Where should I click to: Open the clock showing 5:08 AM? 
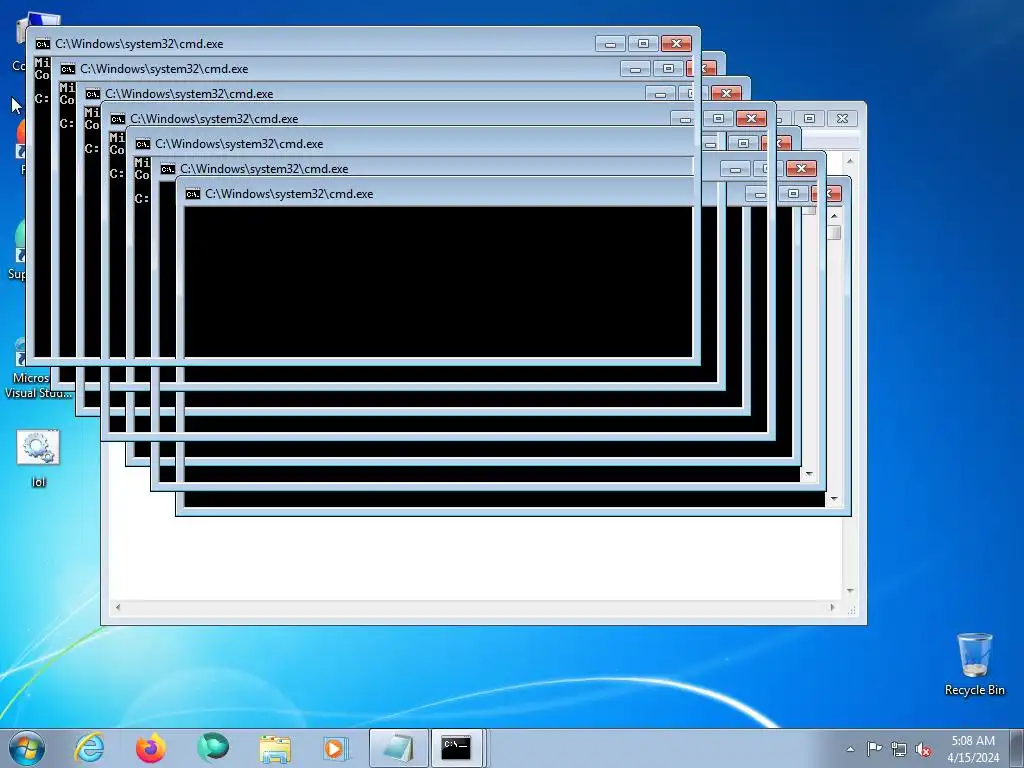[973, 749]
